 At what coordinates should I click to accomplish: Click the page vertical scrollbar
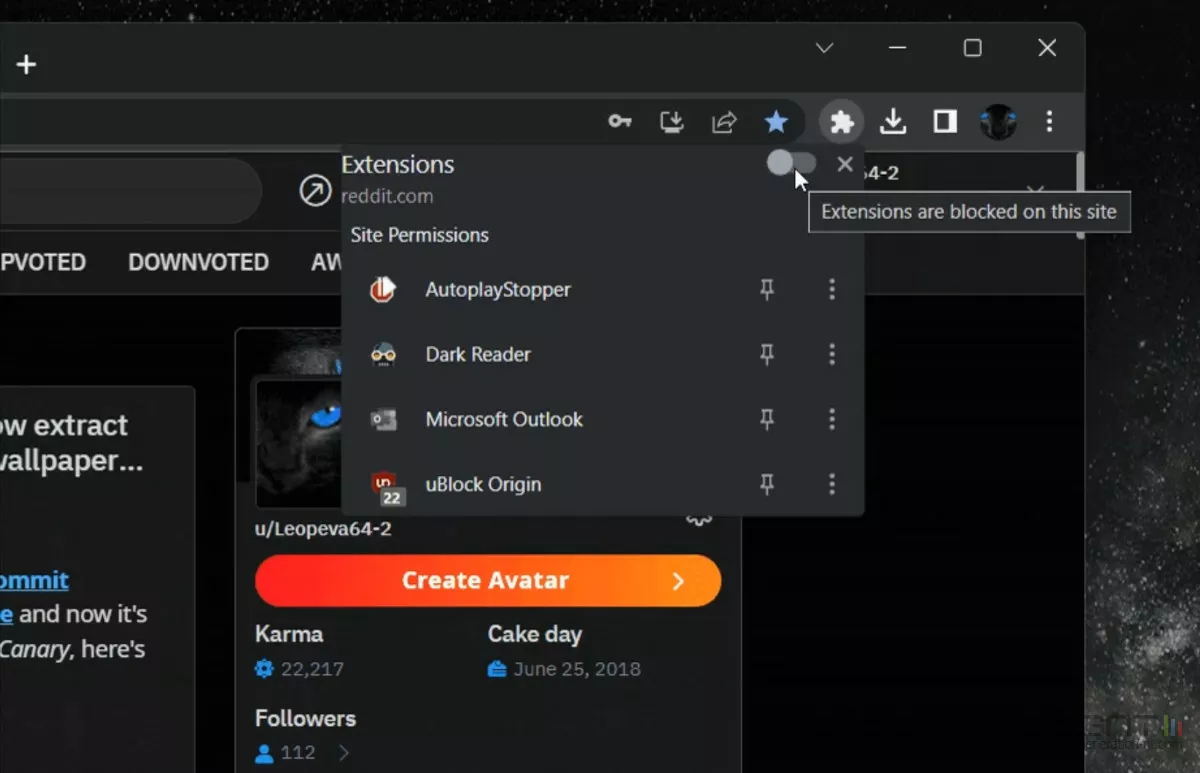1080,195
